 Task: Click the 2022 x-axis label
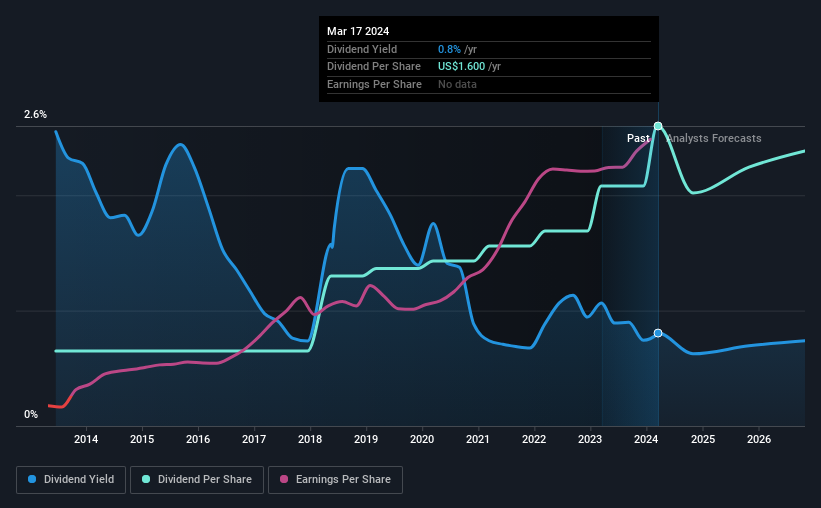click(x=534, y=439)
